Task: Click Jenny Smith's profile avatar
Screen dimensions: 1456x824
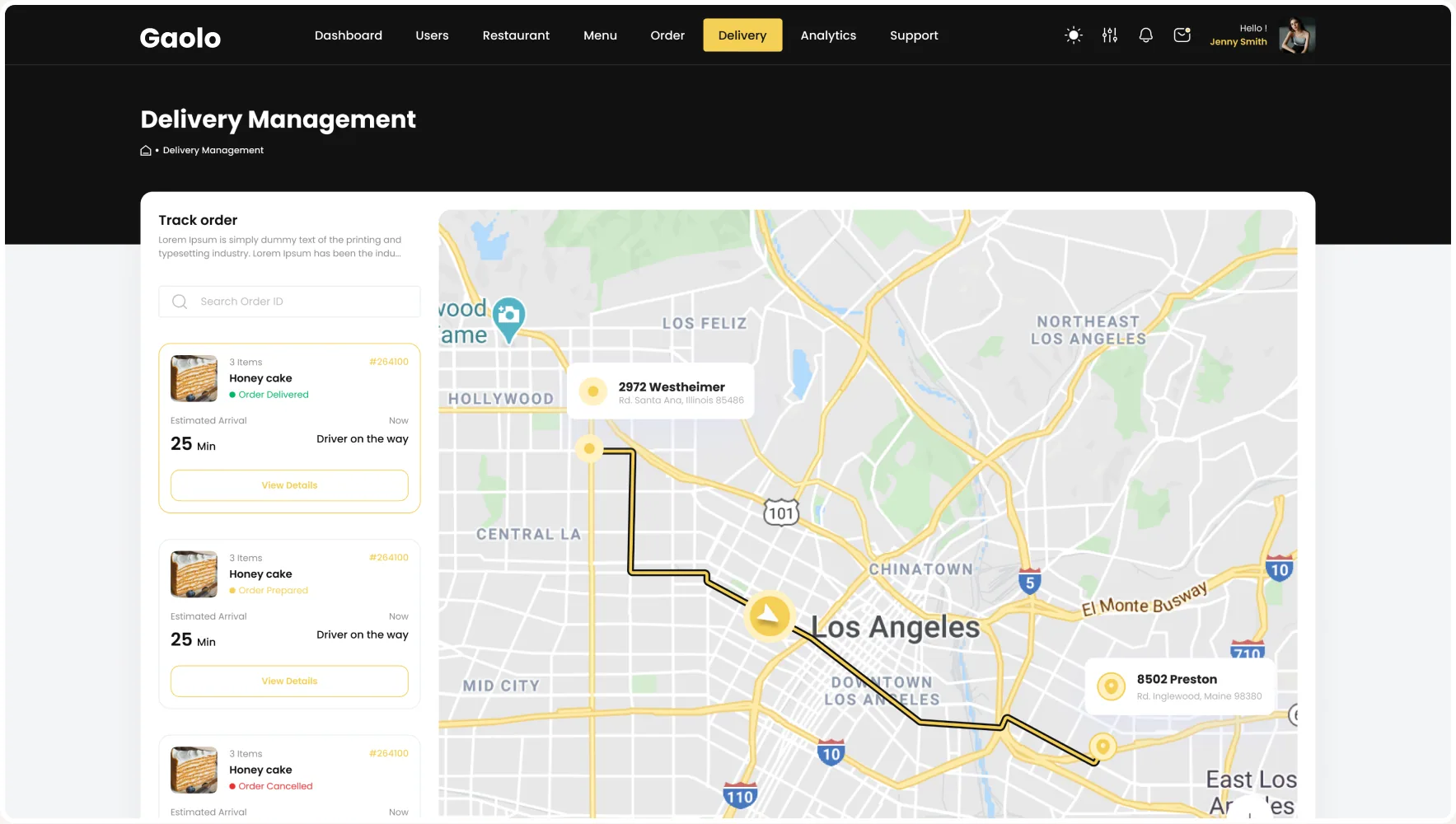Action: pos(1297,35)
